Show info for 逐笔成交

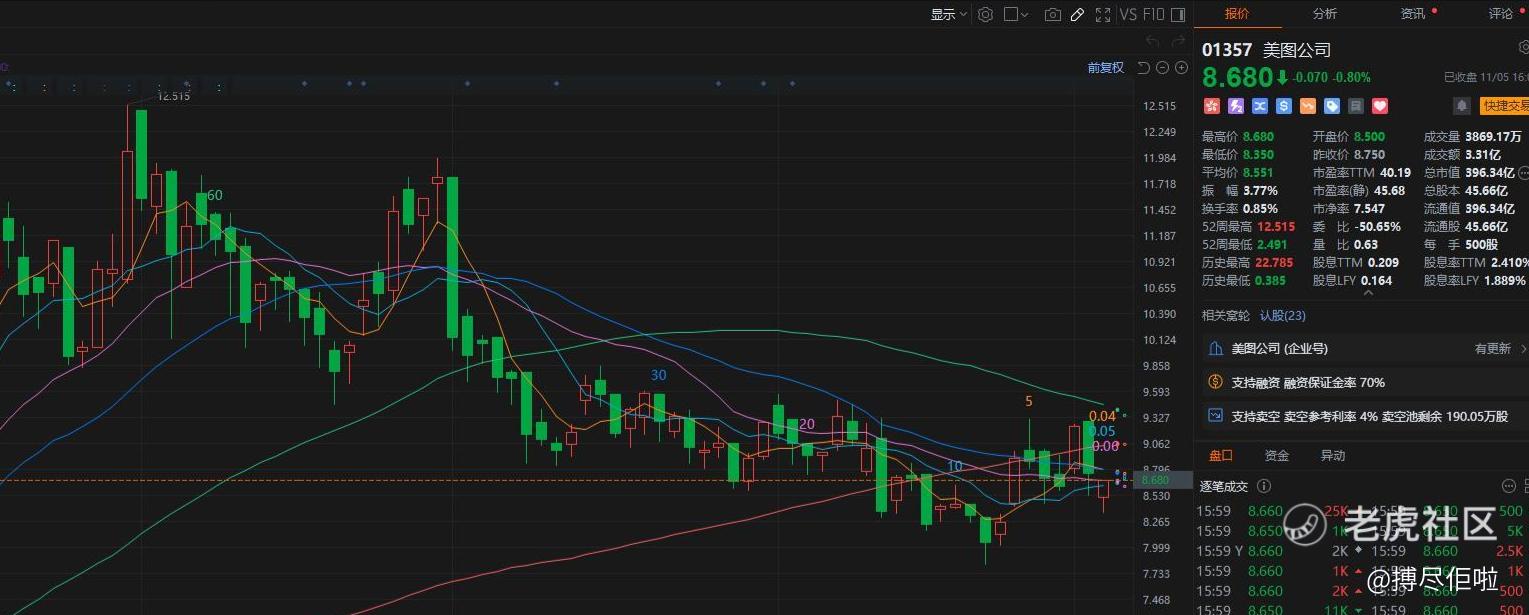(1264, 486)
